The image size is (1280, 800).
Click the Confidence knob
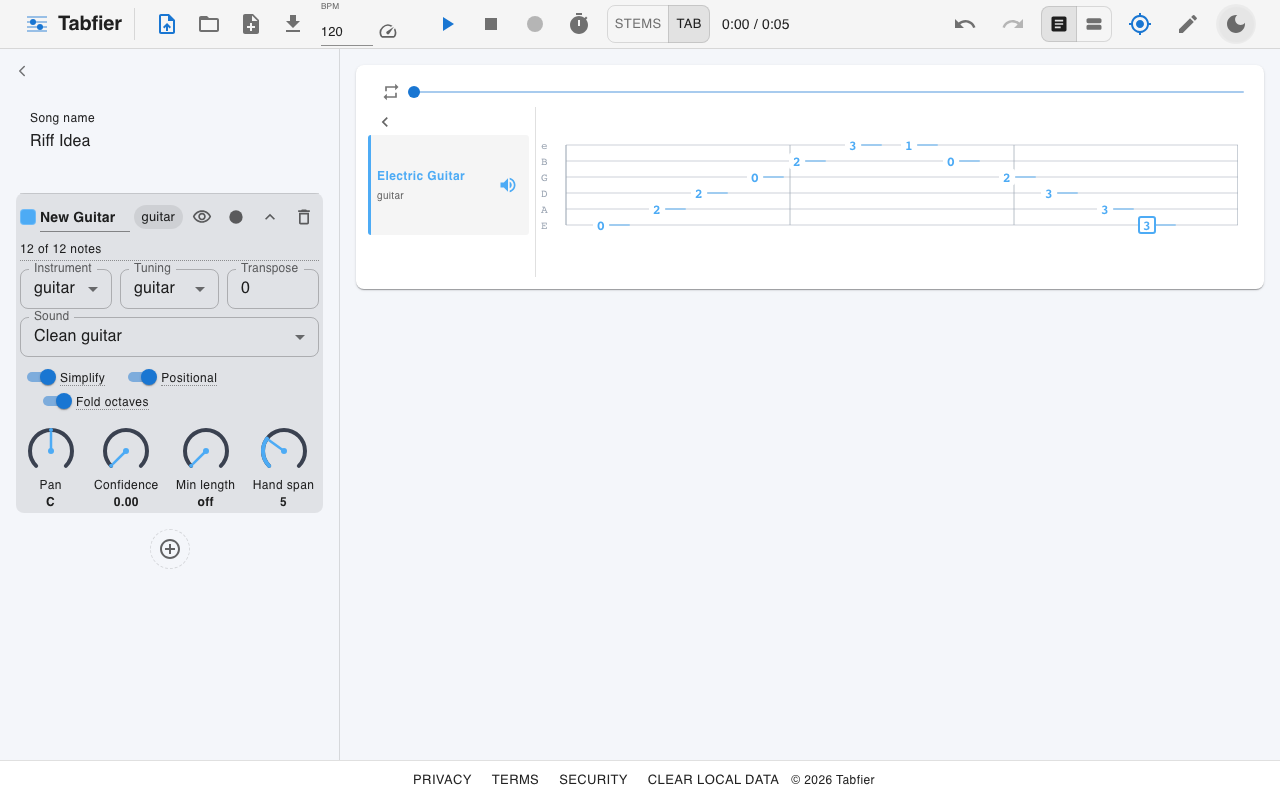tap(126, 451)
